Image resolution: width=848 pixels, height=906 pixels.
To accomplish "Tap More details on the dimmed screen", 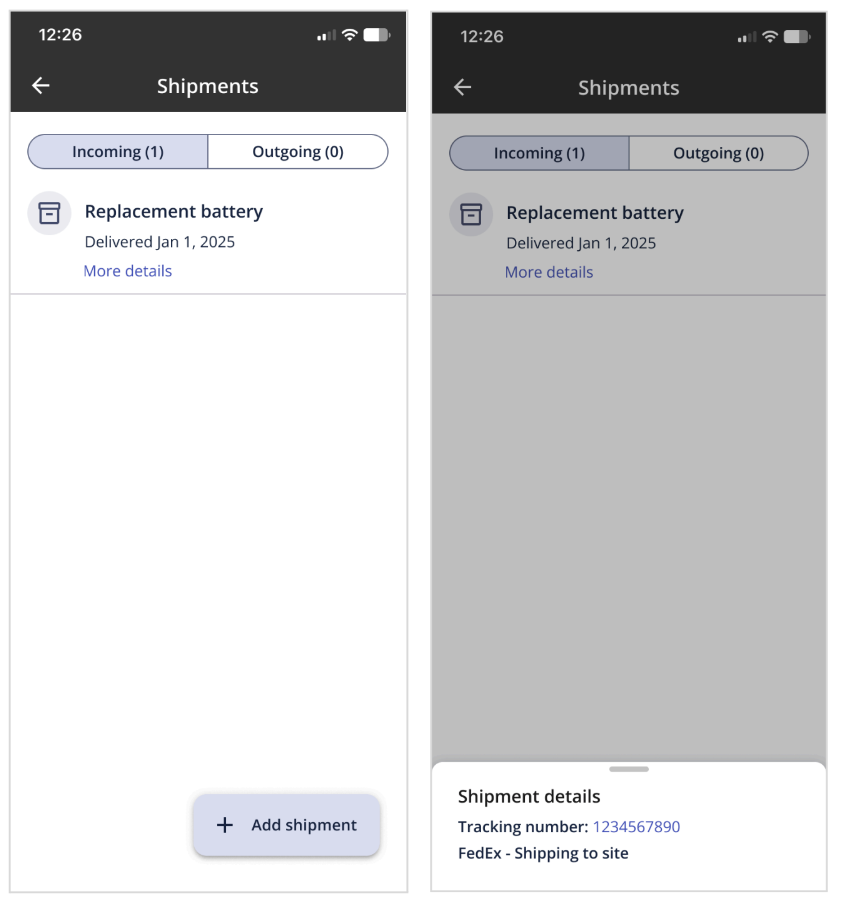I will point(549,272).
